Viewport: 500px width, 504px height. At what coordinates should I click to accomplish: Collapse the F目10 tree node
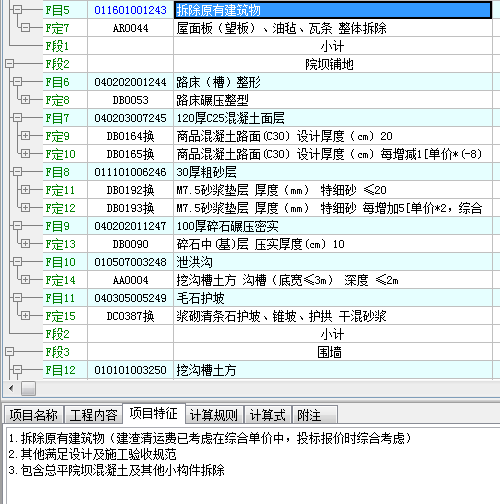coord(17,262)
